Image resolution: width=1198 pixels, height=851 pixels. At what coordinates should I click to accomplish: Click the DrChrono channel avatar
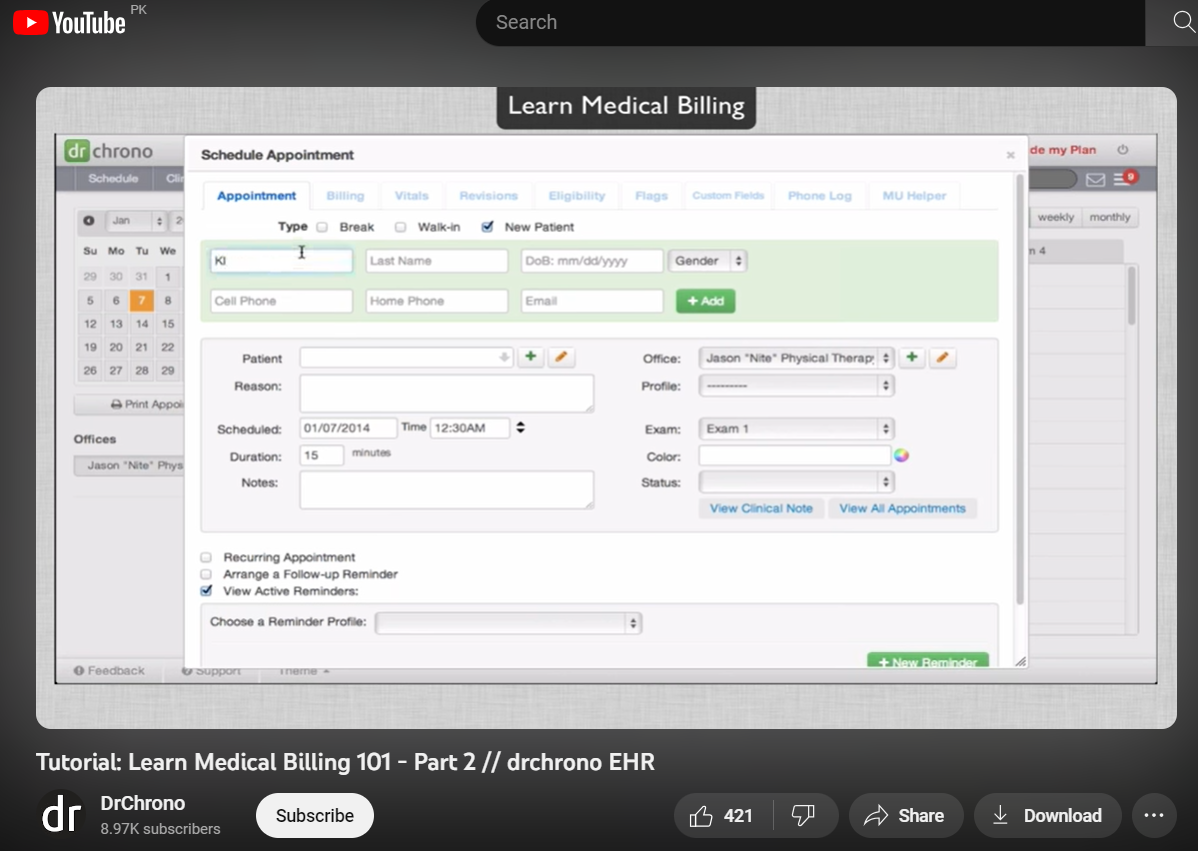coord(61,815)
